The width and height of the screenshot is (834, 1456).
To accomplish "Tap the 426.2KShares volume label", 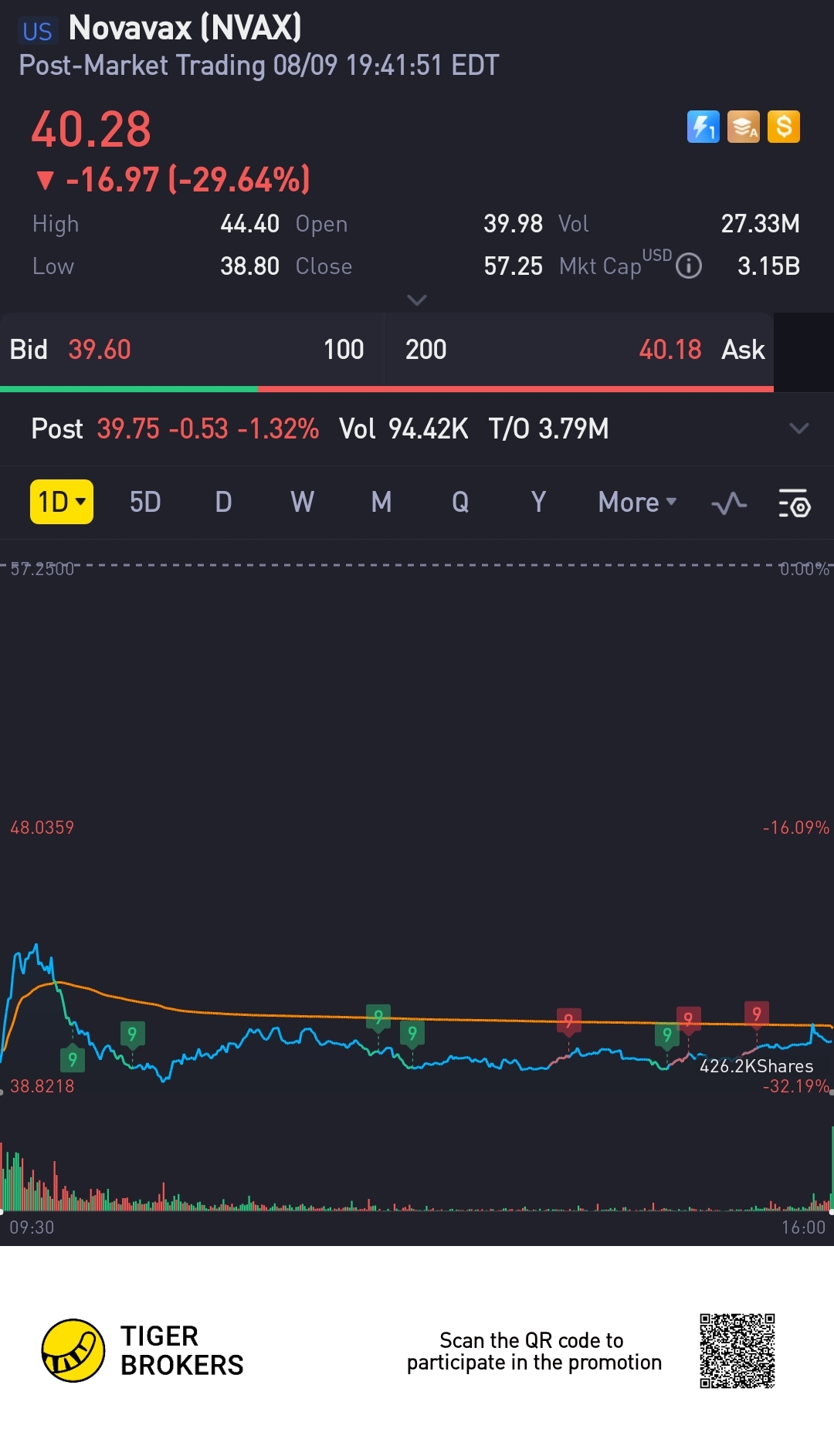I will pyautogui.click(x=757, y=1066).
